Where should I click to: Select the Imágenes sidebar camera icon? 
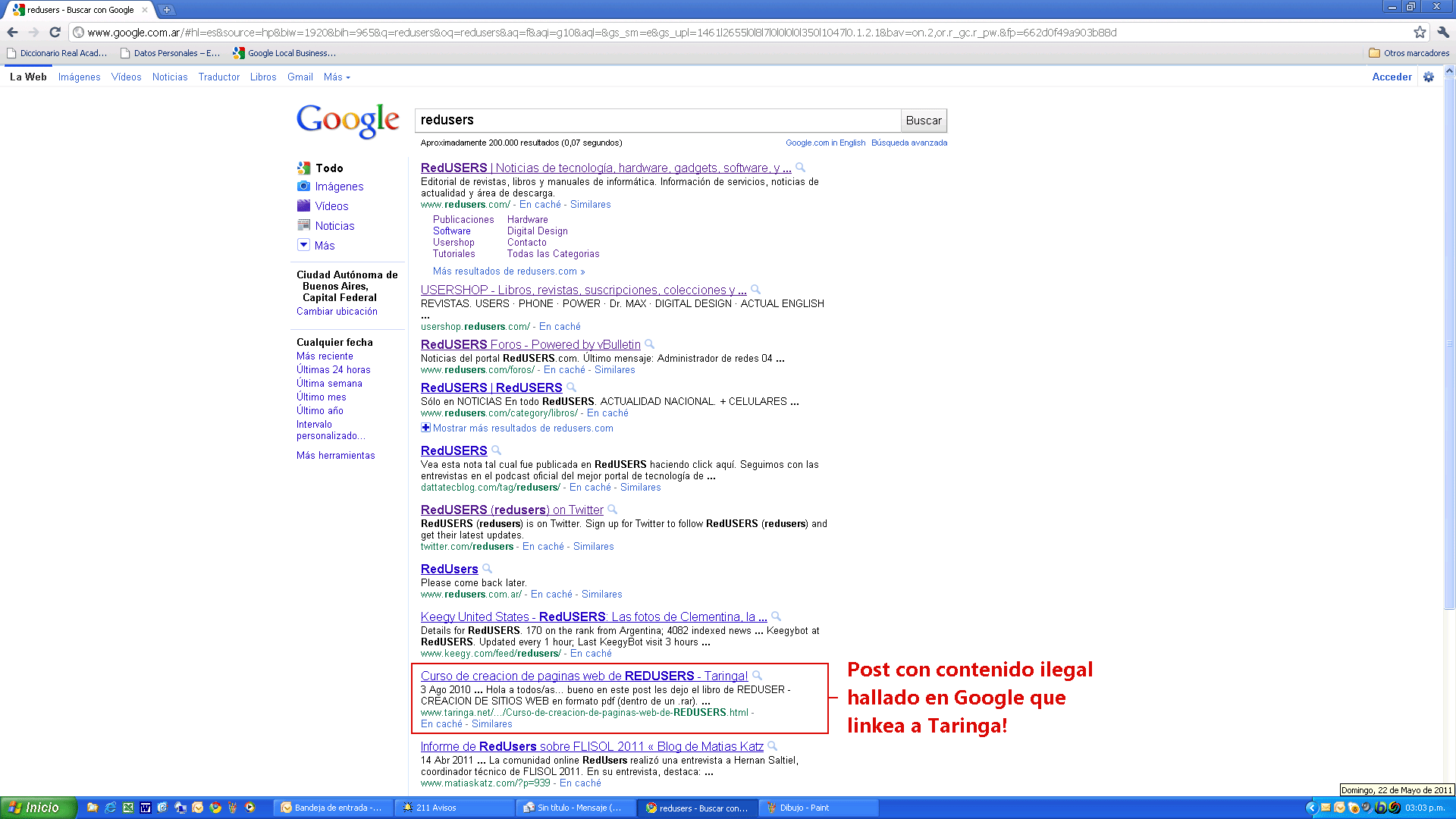click(303, 186)
